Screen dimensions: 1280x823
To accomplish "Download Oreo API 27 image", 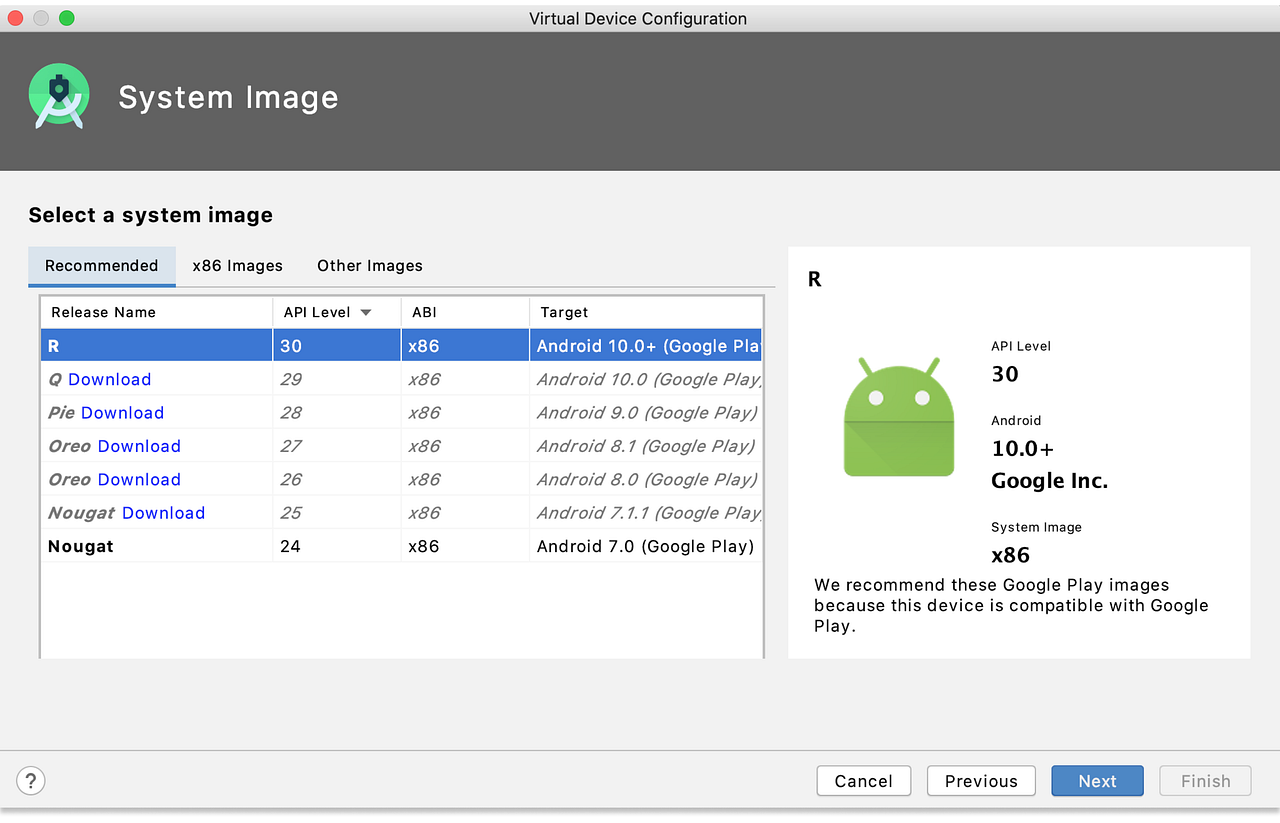I will (x=139, y=446).
